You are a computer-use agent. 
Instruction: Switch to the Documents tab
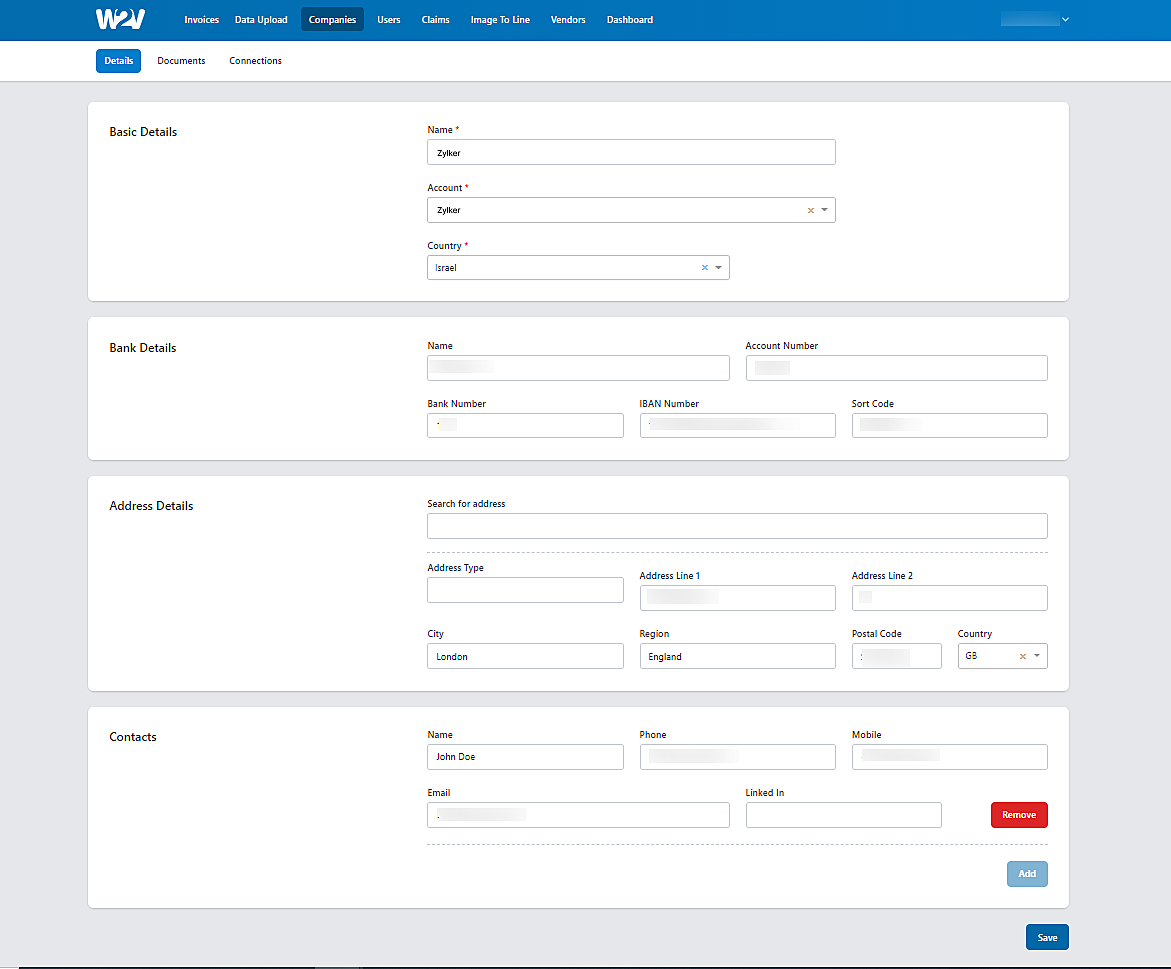[x=181, y=60]
